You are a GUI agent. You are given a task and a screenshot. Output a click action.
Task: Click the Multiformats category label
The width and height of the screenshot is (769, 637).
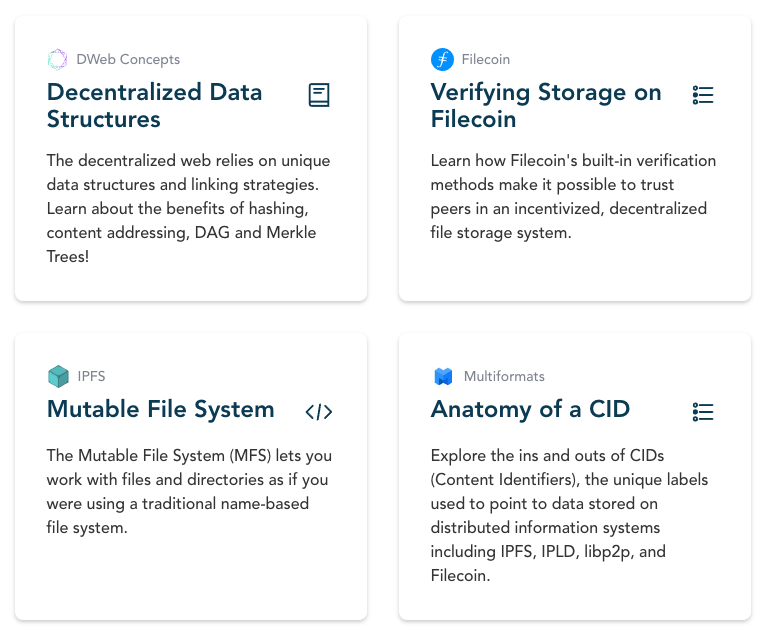pyautogui.click(x=504, y=376)
